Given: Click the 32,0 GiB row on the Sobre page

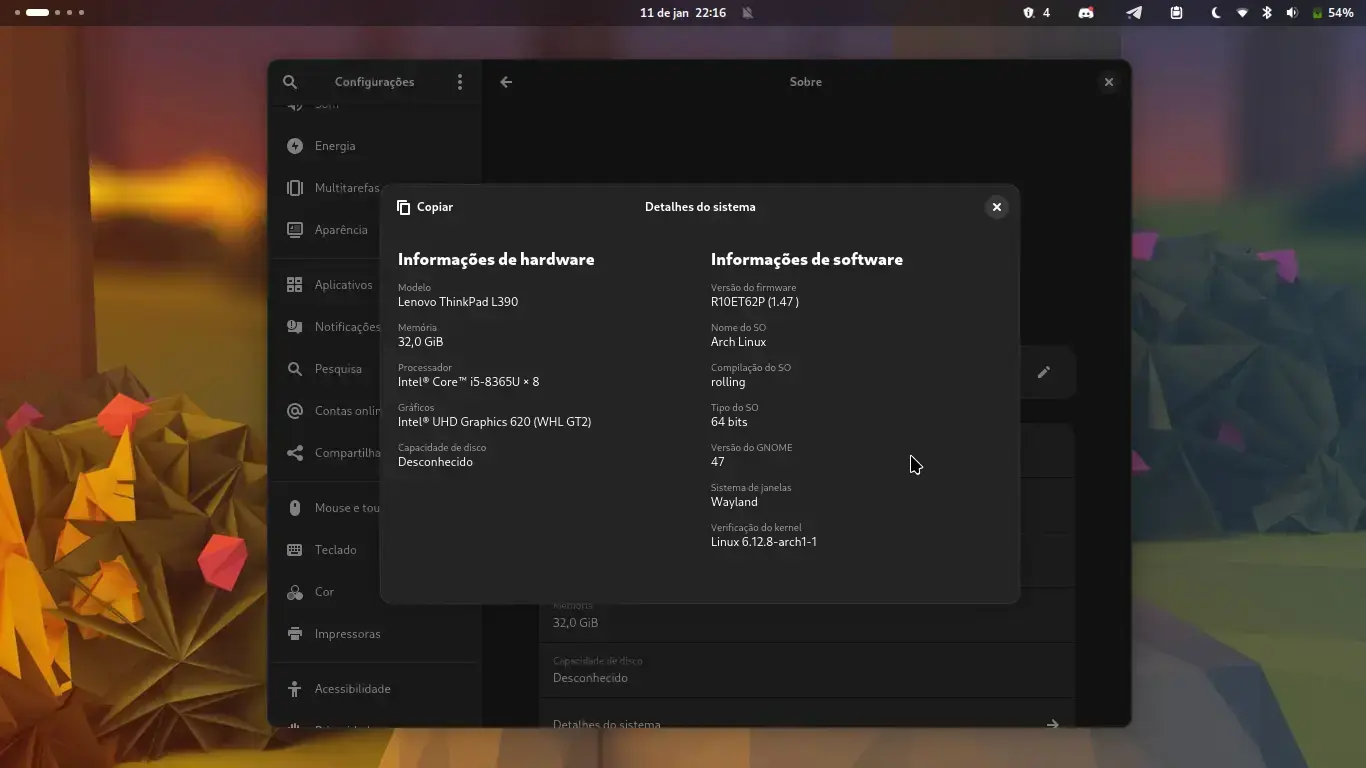Looking at the screenshot, I should point(806,615).
